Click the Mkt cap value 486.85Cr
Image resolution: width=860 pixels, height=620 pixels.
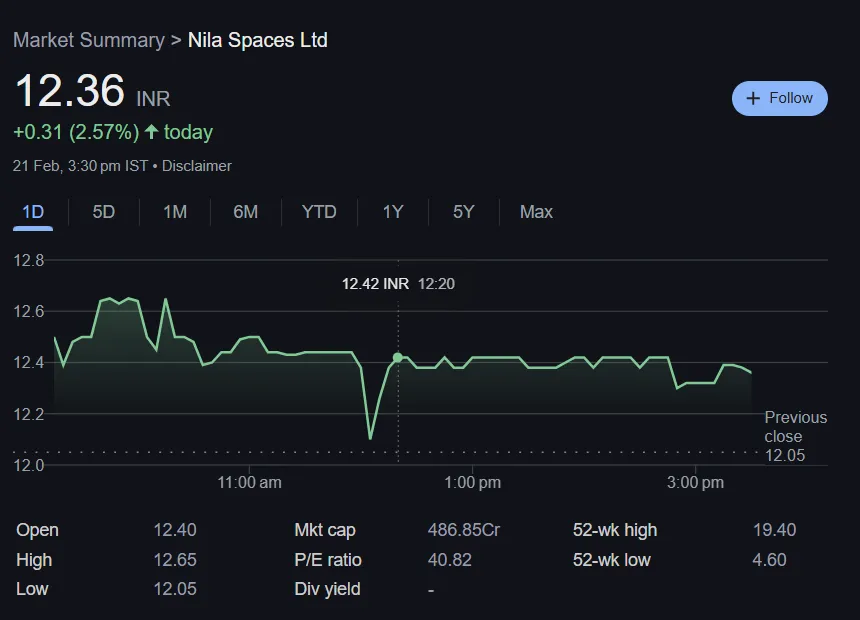pos(464,530)
